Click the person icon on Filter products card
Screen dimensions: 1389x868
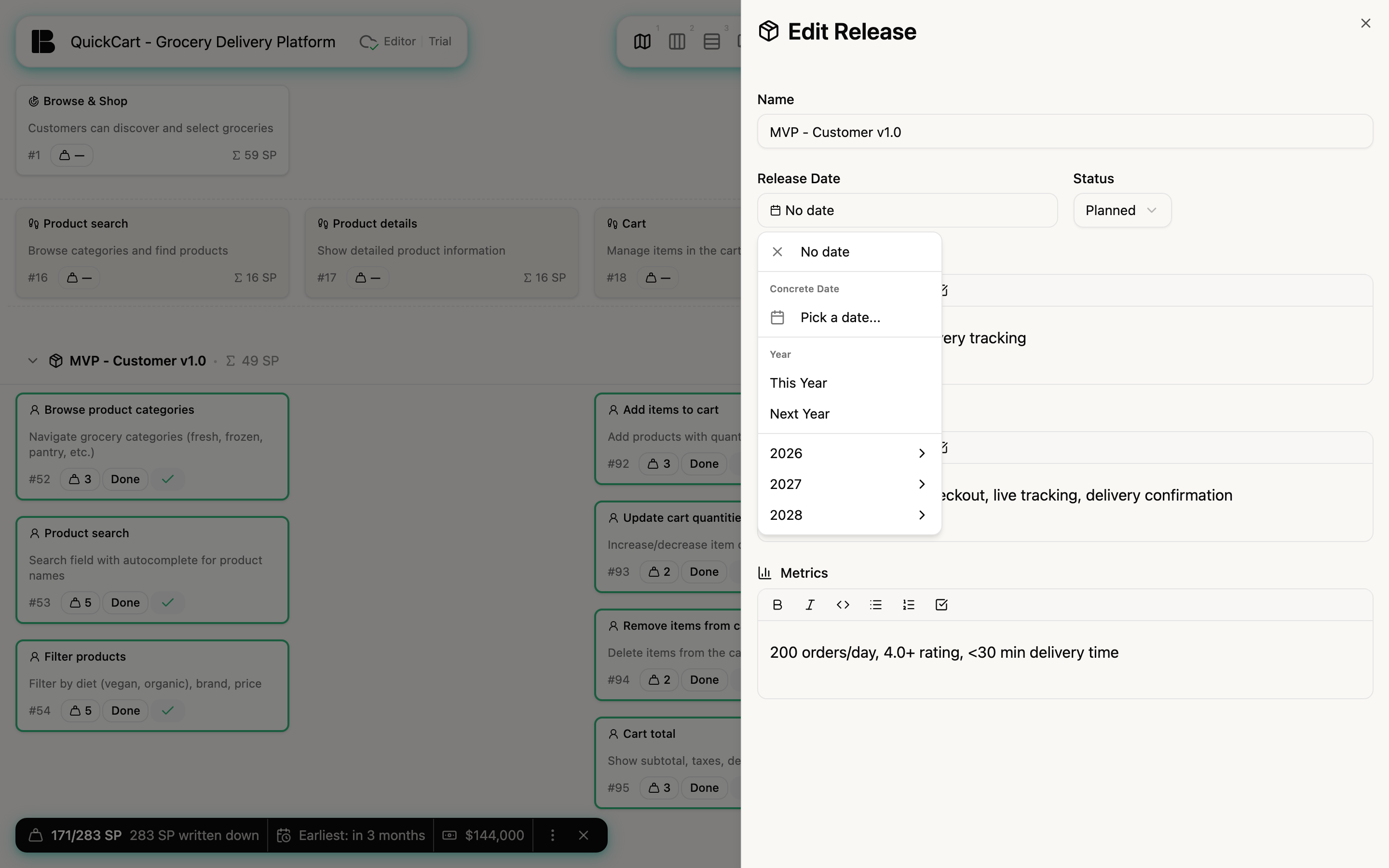point(34,656)
